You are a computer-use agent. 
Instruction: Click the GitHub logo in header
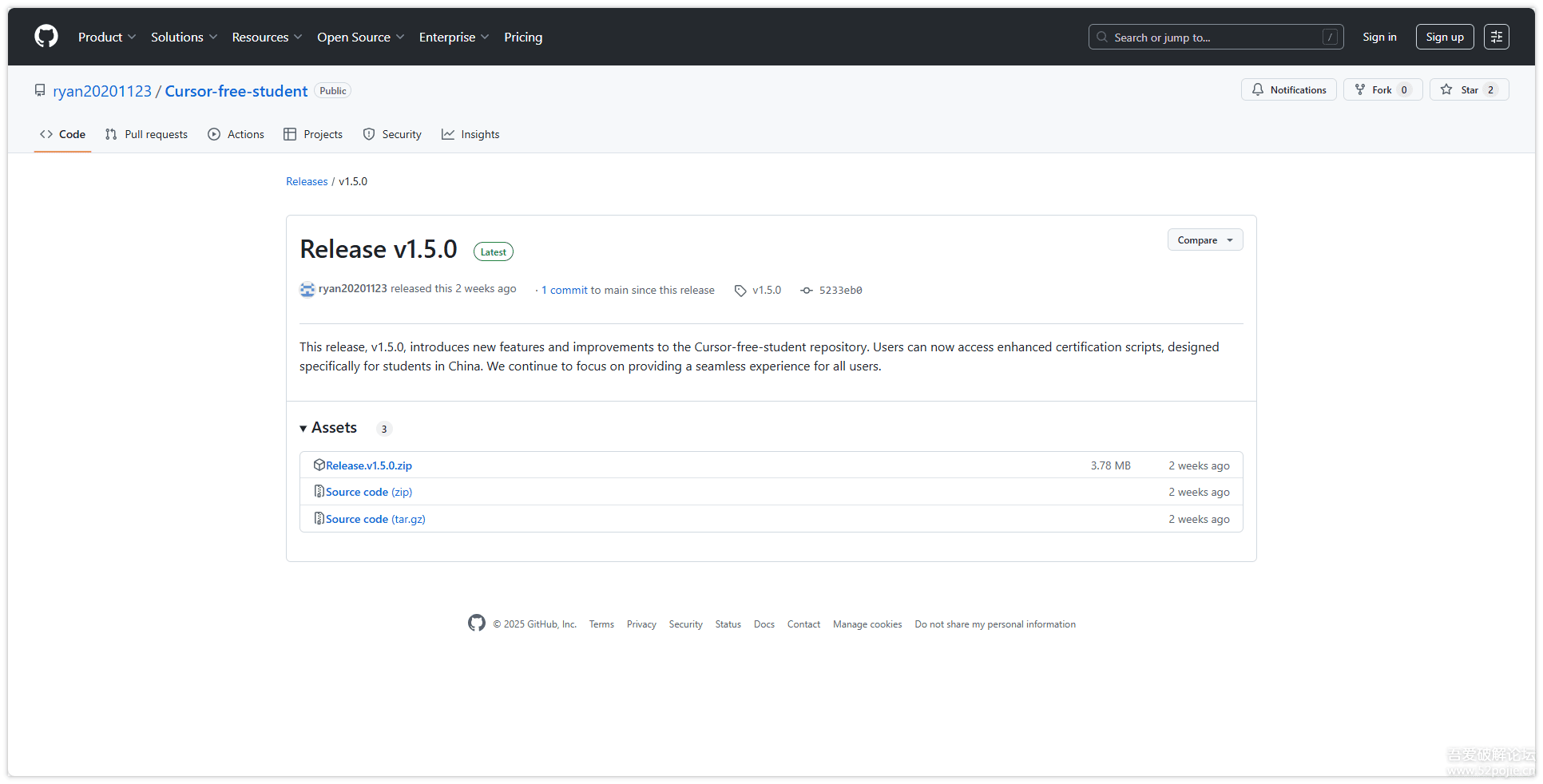46,37
